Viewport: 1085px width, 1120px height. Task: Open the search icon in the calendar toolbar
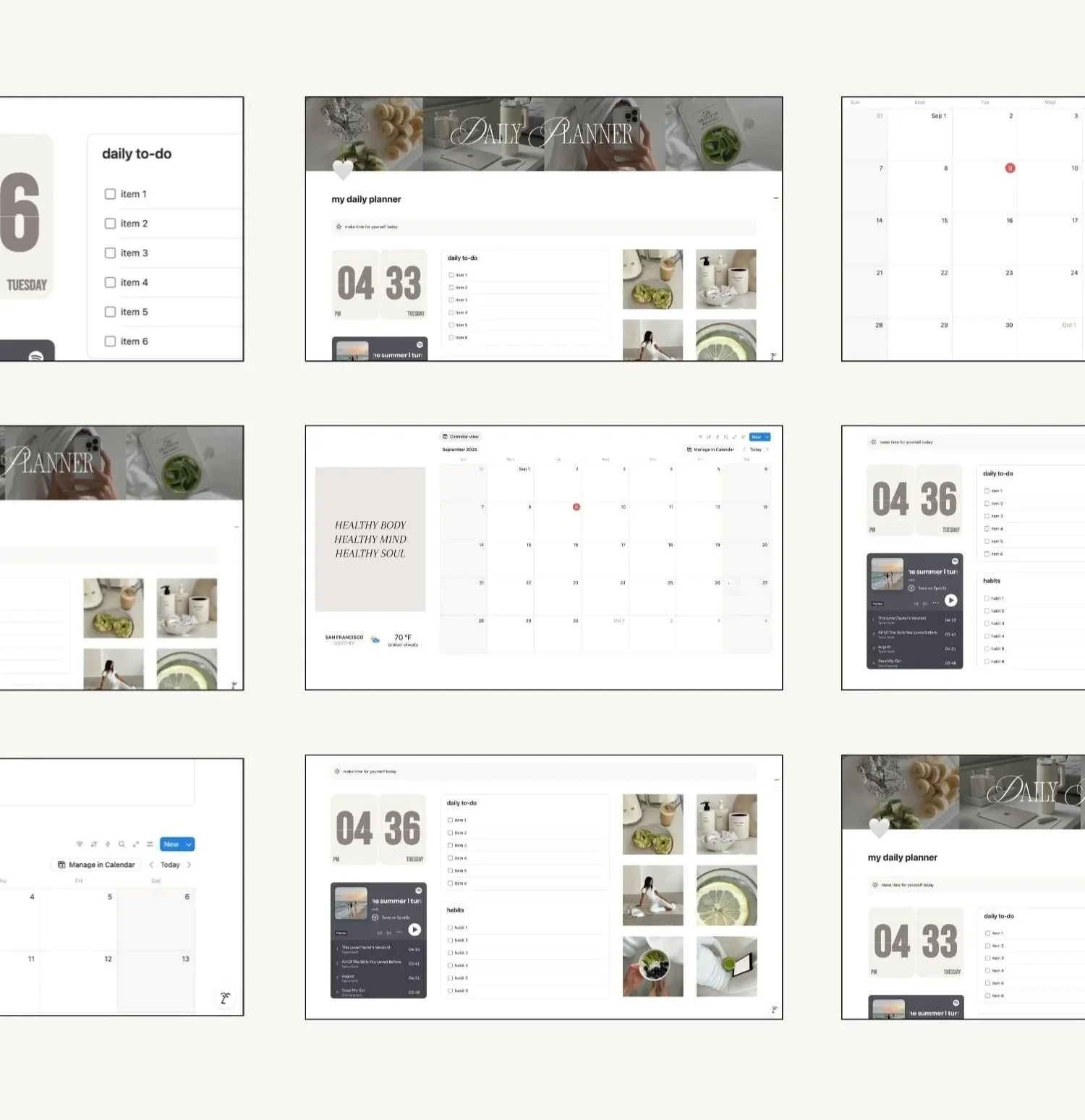click(x=726, y=437)
